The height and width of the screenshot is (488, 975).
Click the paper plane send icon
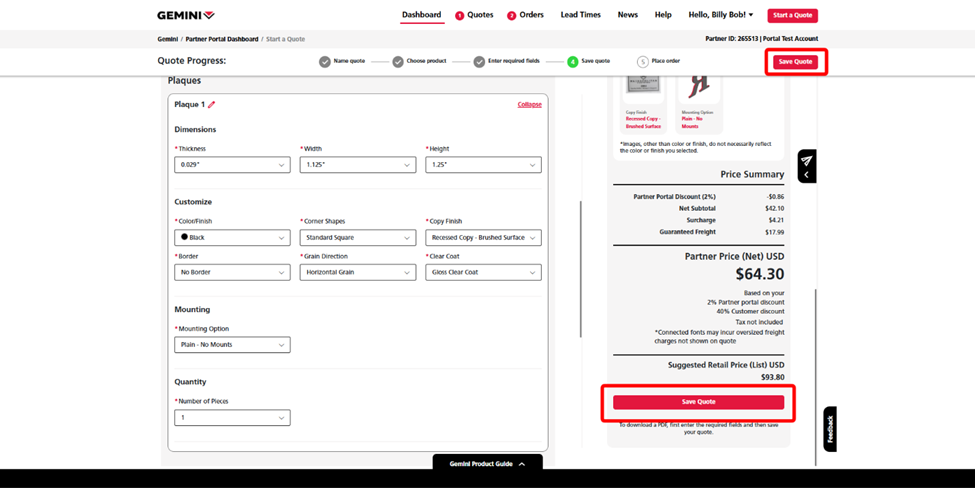[806, 160]
